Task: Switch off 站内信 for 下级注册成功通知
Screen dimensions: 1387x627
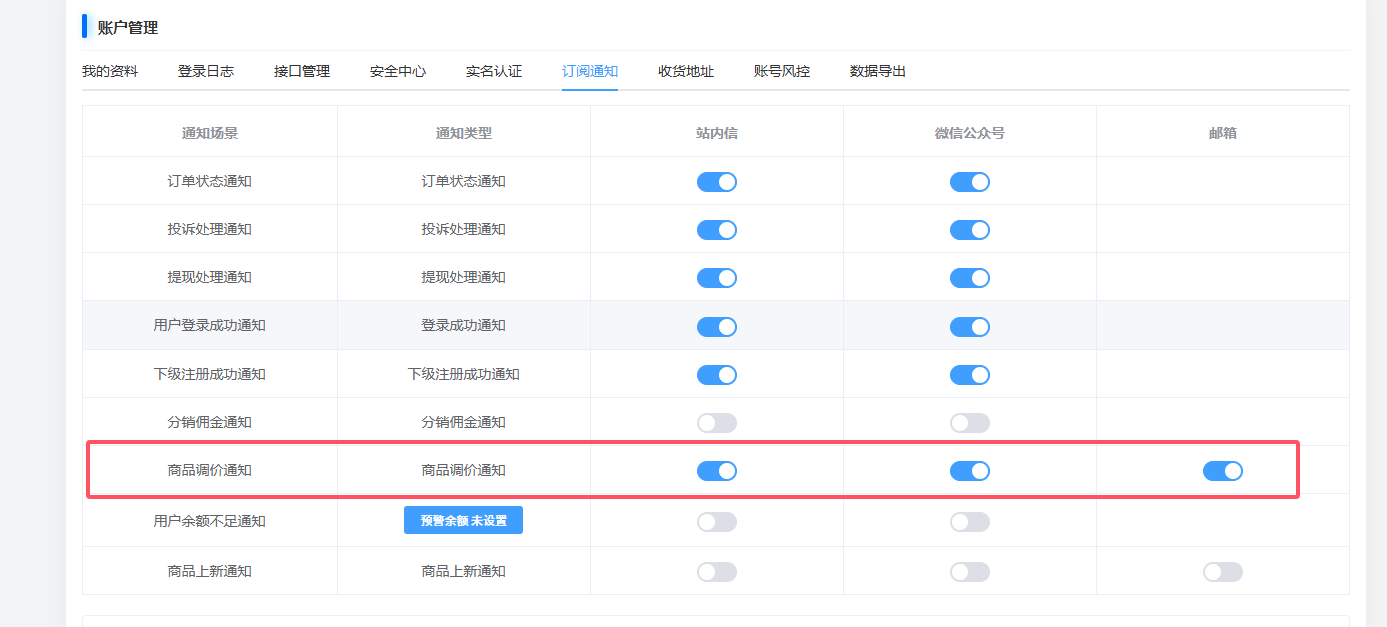Action: (717, 374)
